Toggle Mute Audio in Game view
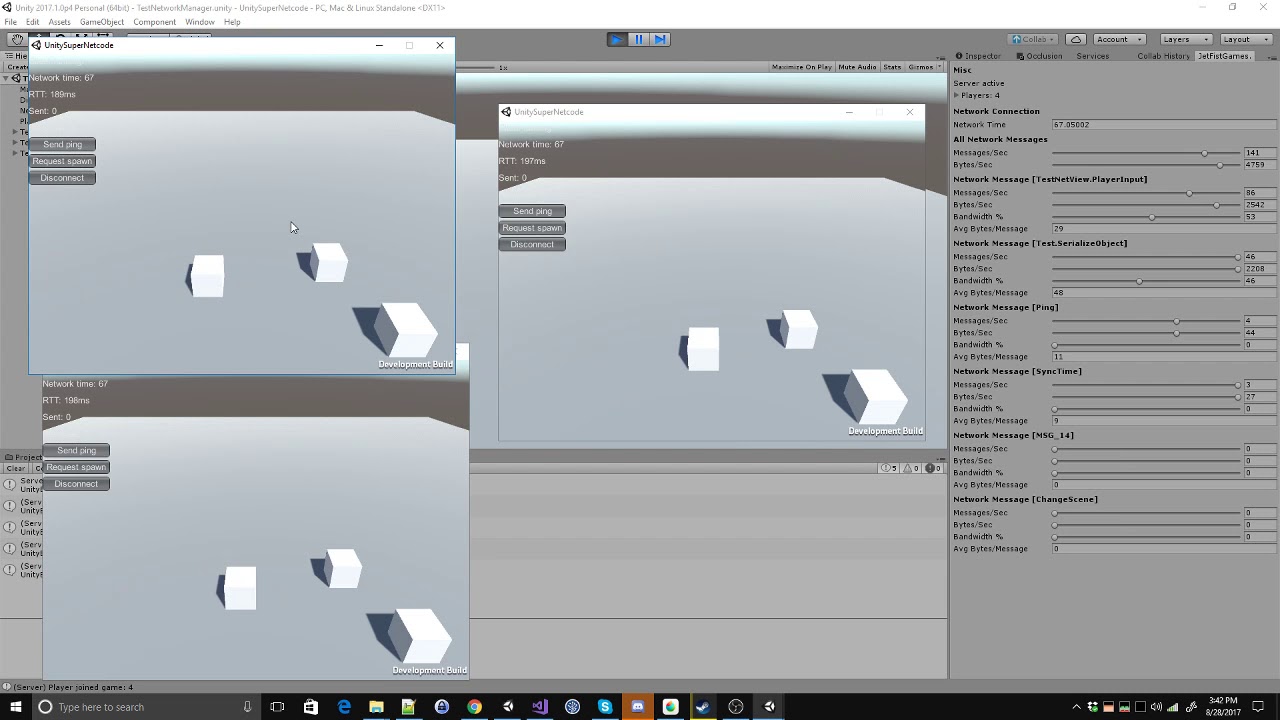 pyautogui.click(x=857, y=67)
